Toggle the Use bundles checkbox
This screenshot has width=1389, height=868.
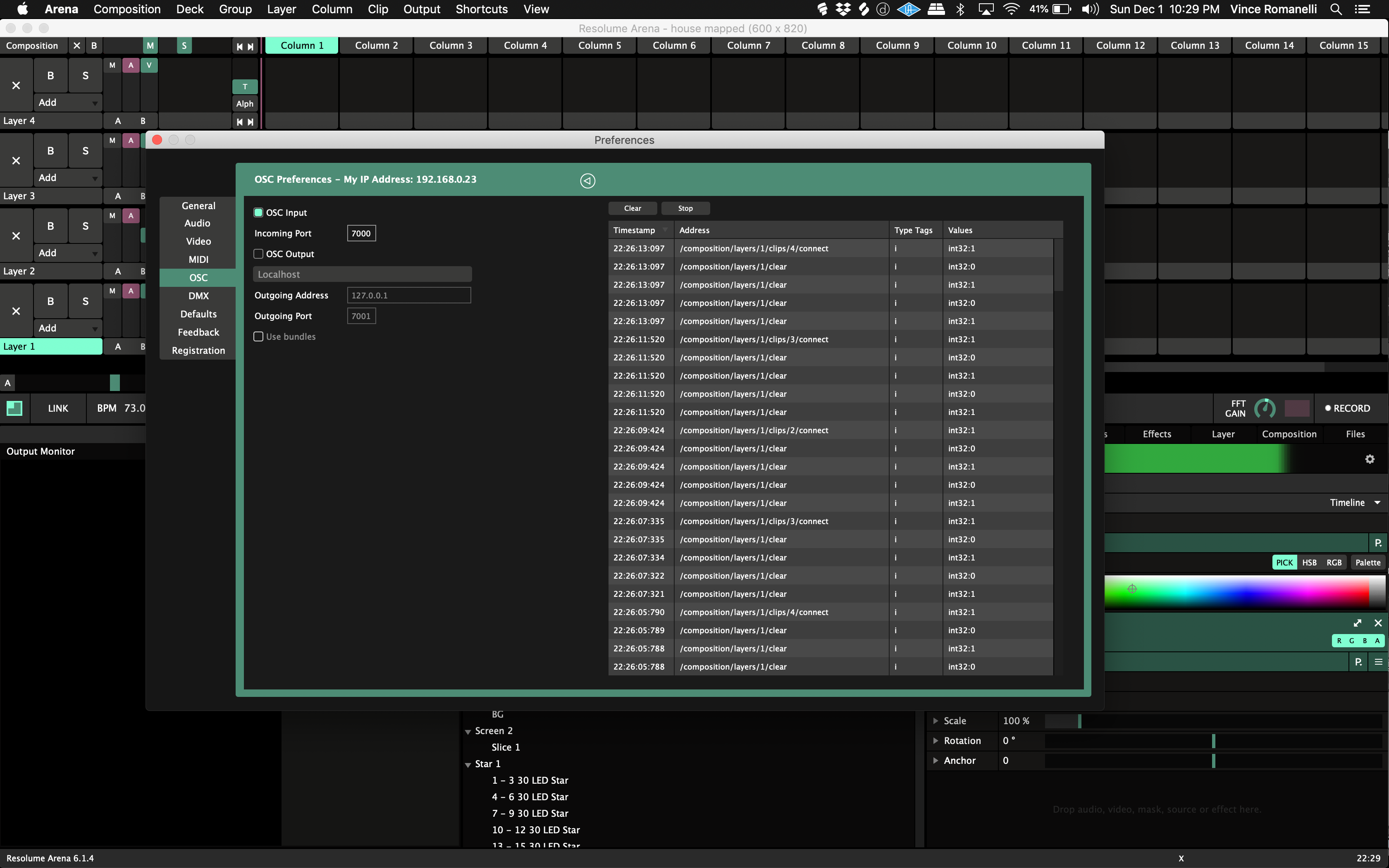click(258, 336)
